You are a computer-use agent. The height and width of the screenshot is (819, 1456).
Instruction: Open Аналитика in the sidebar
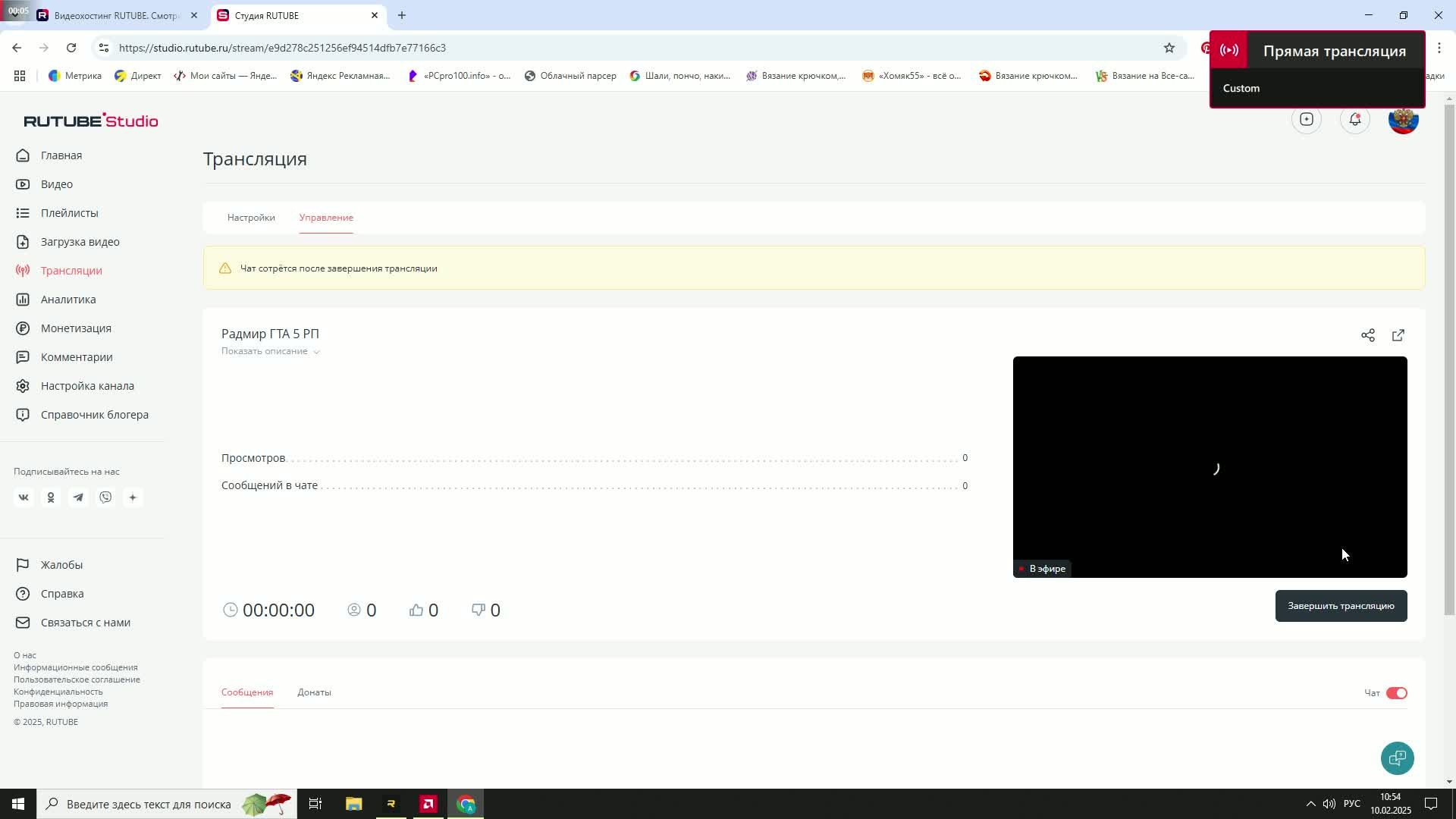(x=68, y=300)
